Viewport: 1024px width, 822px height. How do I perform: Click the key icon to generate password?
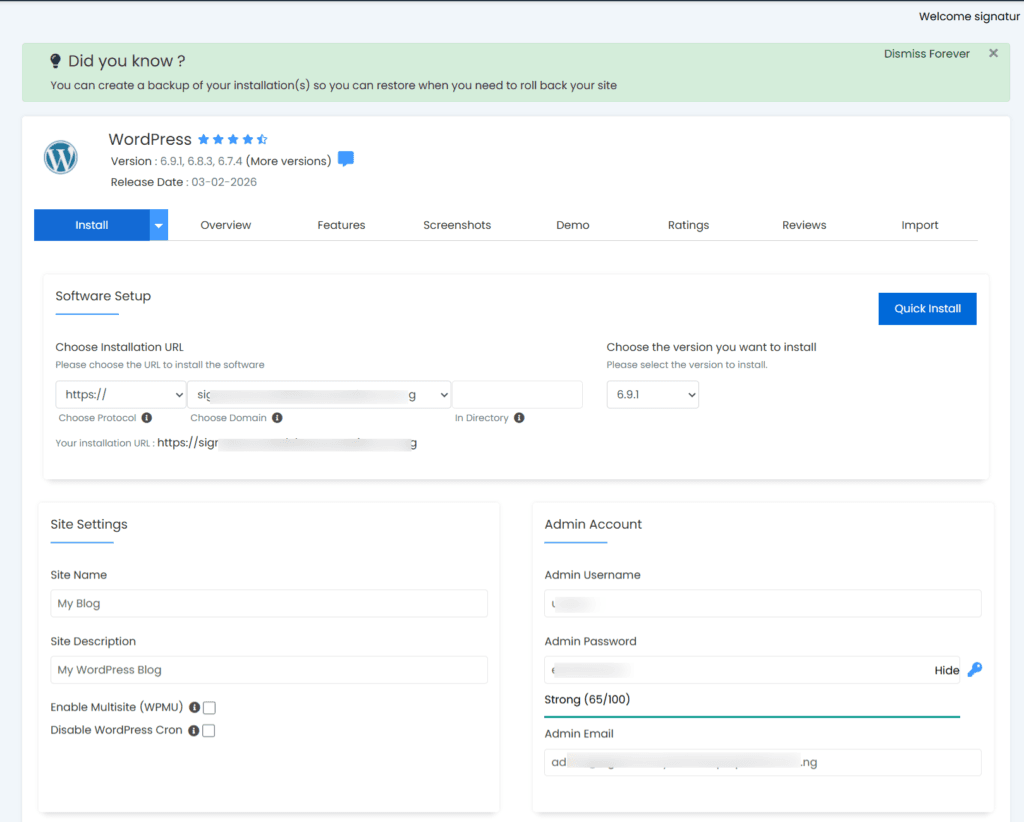tap(974, 670)
